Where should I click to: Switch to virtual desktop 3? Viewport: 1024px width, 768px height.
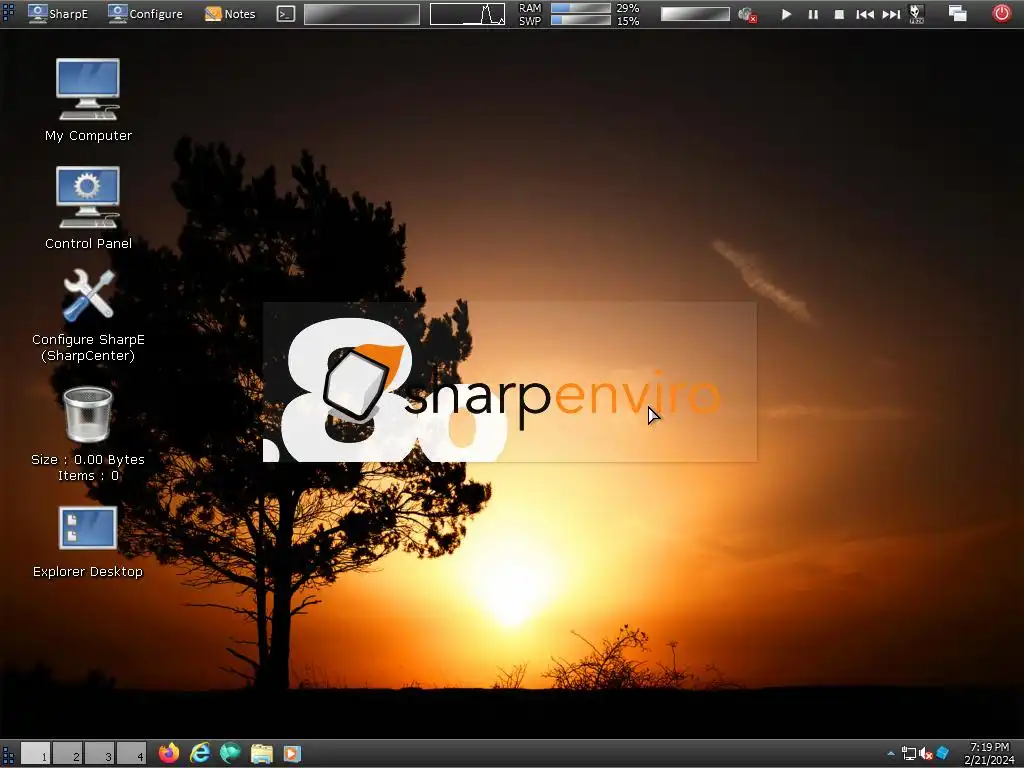tap(99, 754)
